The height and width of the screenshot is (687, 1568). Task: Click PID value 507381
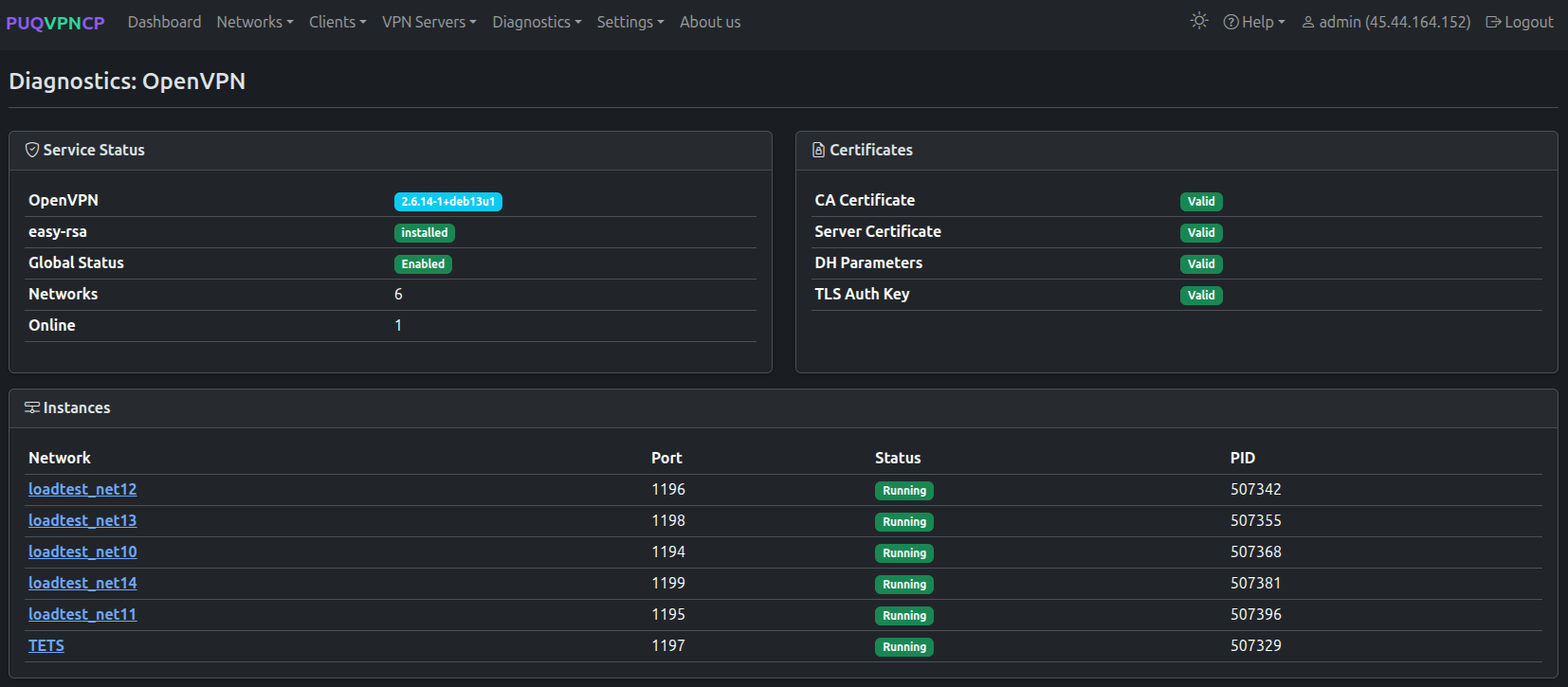pyautogui.click(x=1256, y=583)
